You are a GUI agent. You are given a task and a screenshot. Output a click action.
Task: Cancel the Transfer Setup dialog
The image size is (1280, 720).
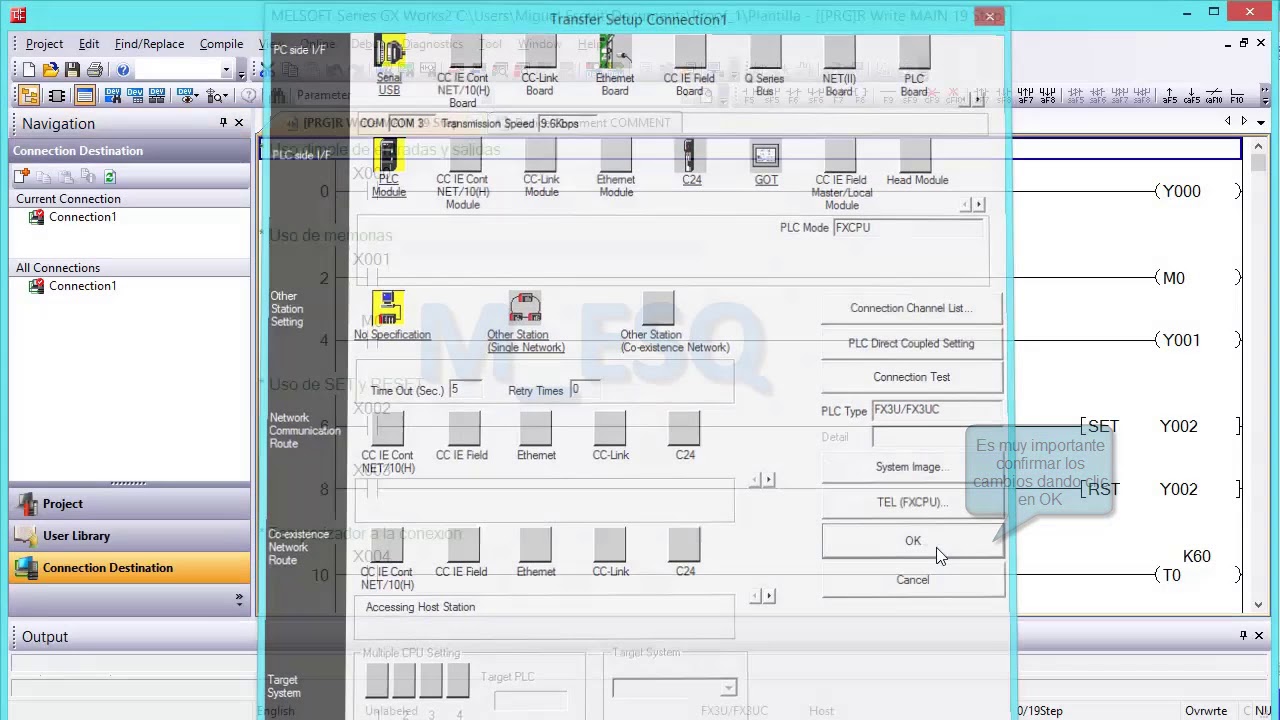tap(912, 580)
